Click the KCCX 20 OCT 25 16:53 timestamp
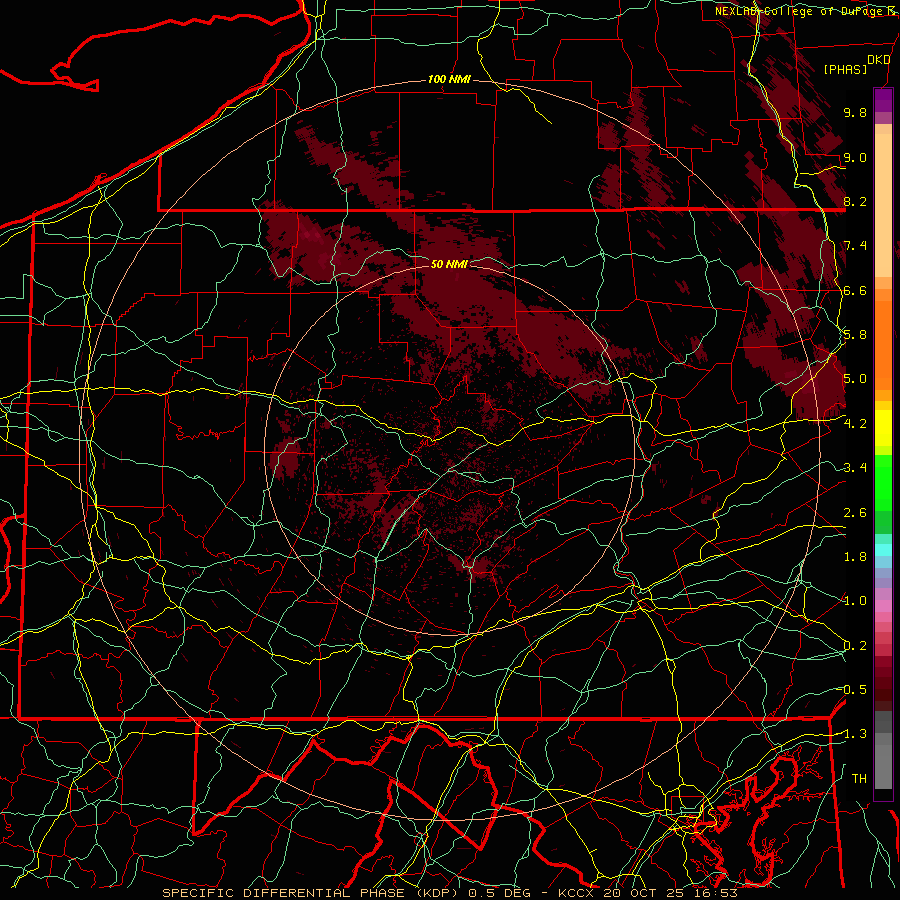Viewport: 900px width, 900px height. click(x=647, y=893)
